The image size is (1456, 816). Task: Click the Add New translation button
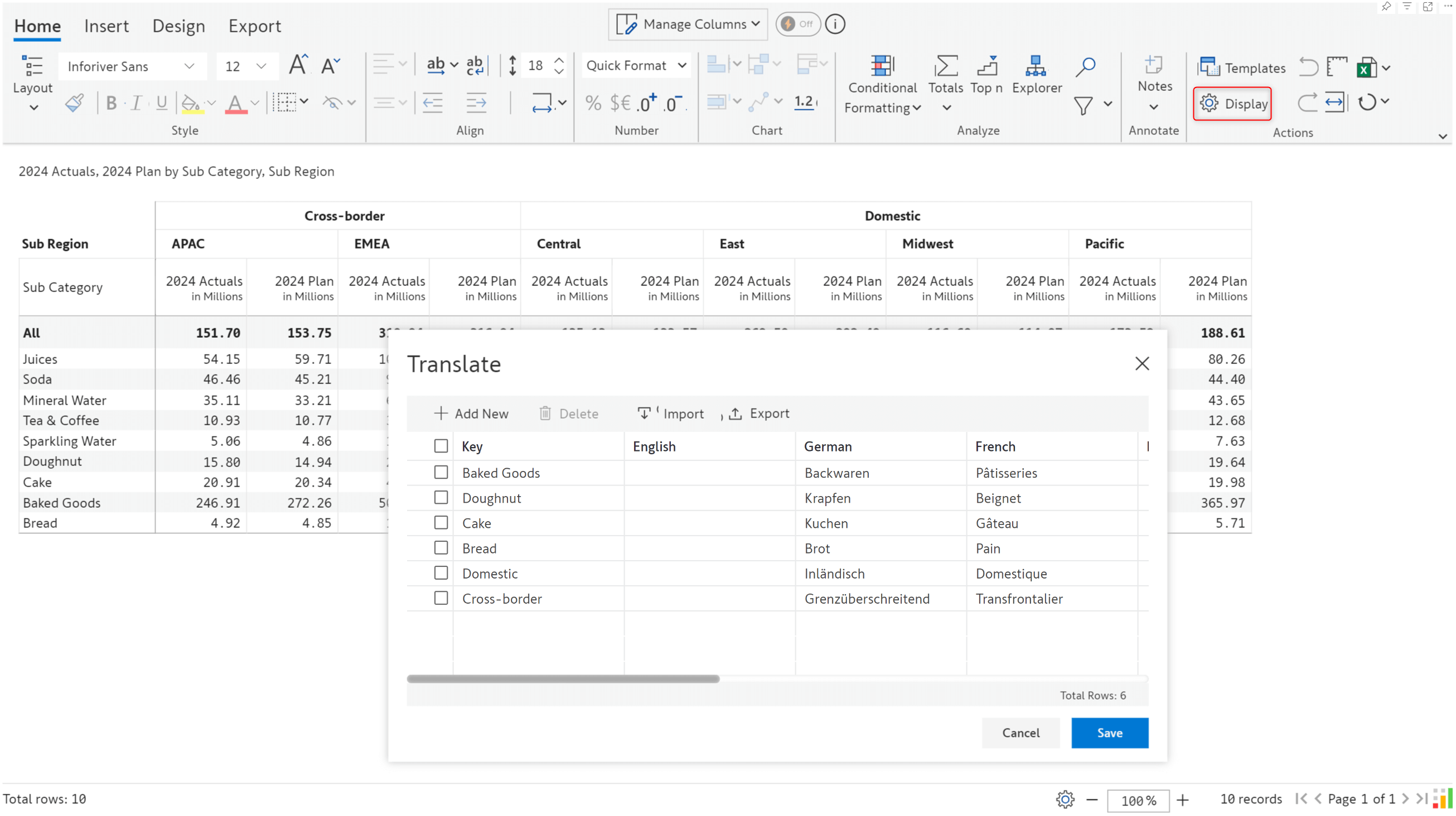click(471, 412)
